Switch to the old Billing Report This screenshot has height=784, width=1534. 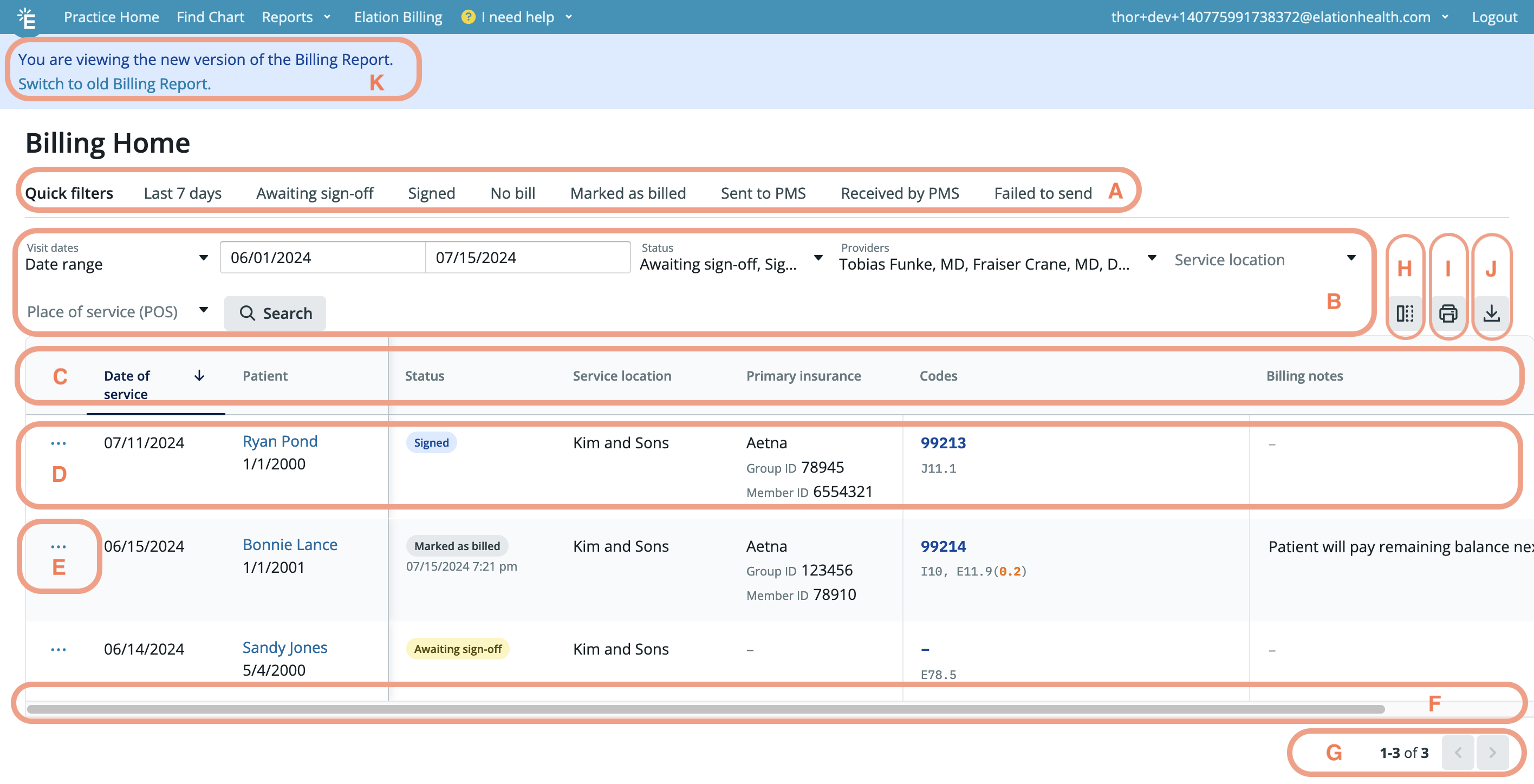pyautogui.click(x=113, y=84)
